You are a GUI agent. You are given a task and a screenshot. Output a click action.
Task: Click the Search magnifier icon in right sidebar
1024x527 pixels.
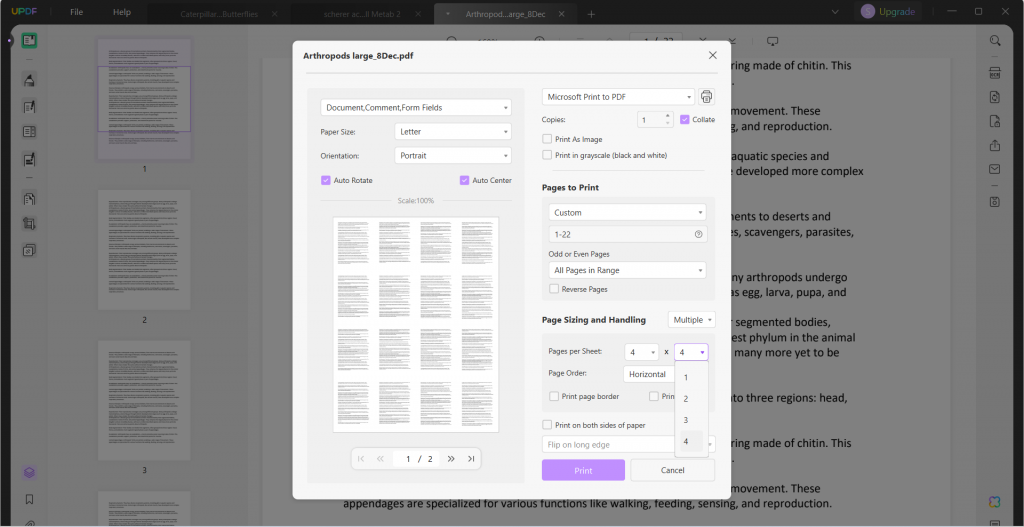995,40
